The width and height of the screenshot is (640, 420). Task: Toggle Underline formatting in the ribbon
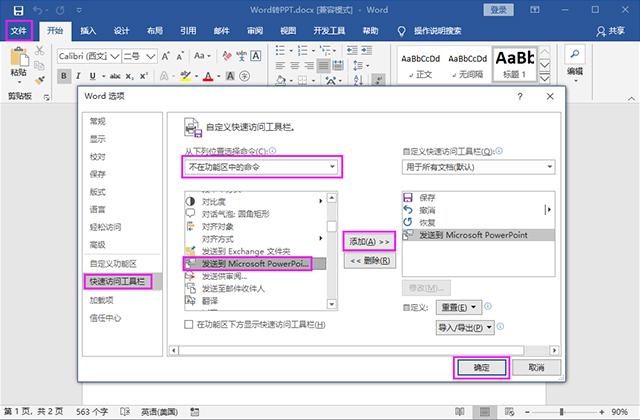click(x=93, y=76)
